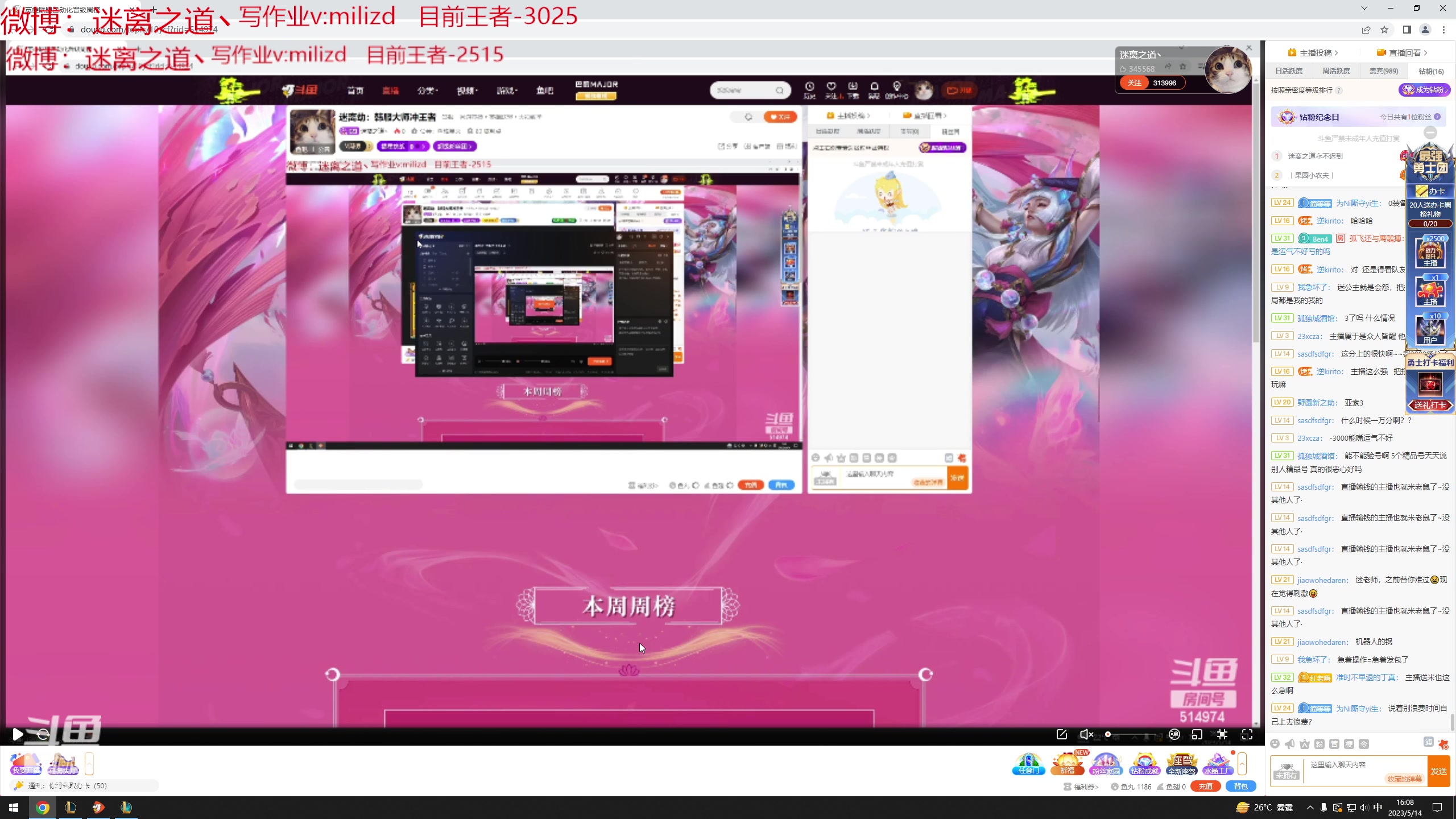The height and width of the screenshot is (819, 1456).
Task: Switch to 周活跃度 tab
Action: coord(1336,71)
